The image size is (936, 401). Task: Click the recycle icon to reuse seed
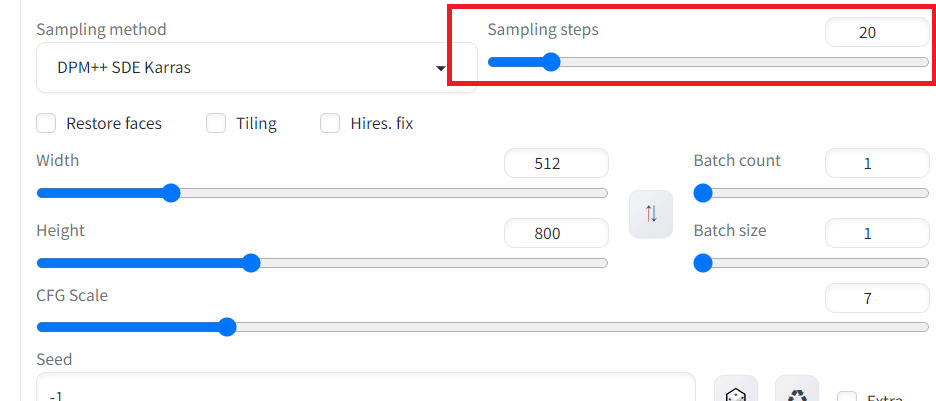pos(797,393)
